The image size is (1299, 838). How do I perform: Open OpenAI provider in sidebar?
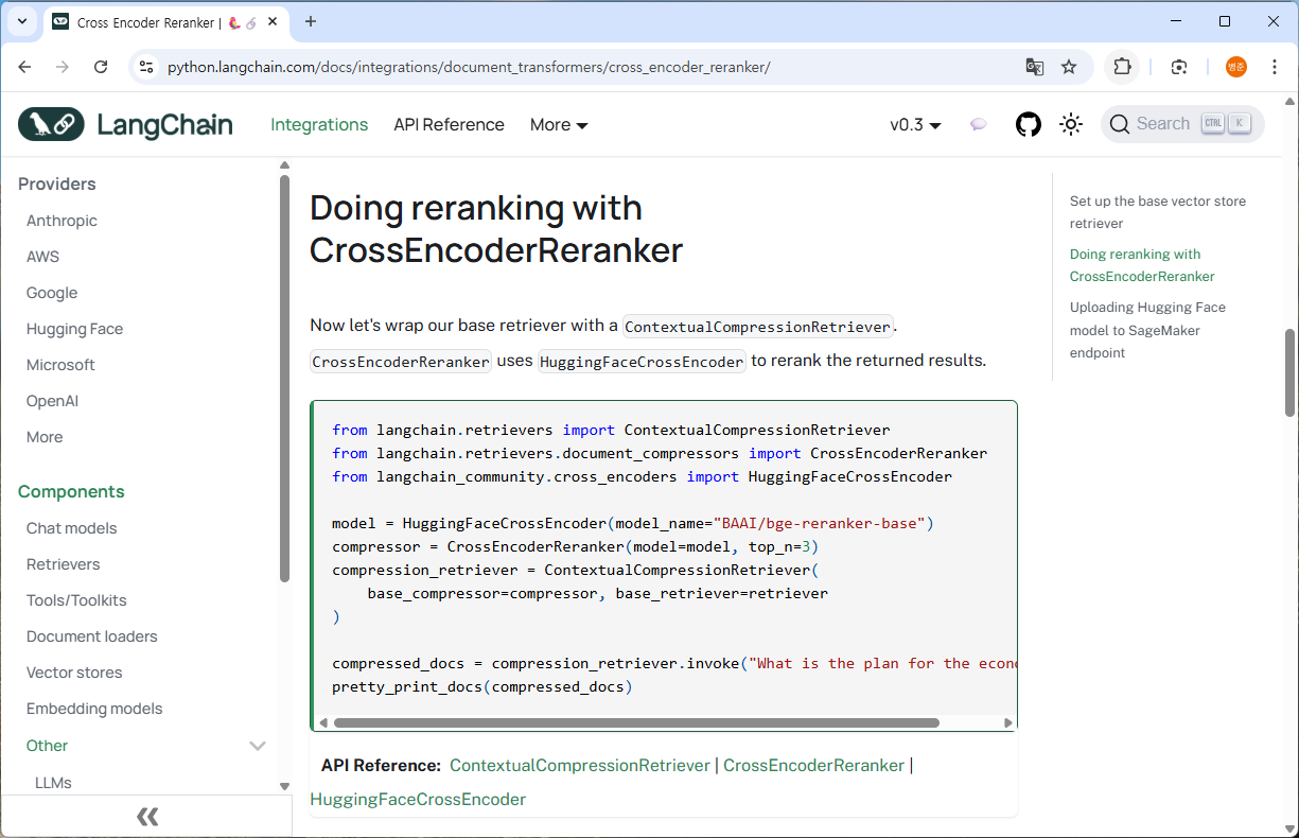coord(52,400)
